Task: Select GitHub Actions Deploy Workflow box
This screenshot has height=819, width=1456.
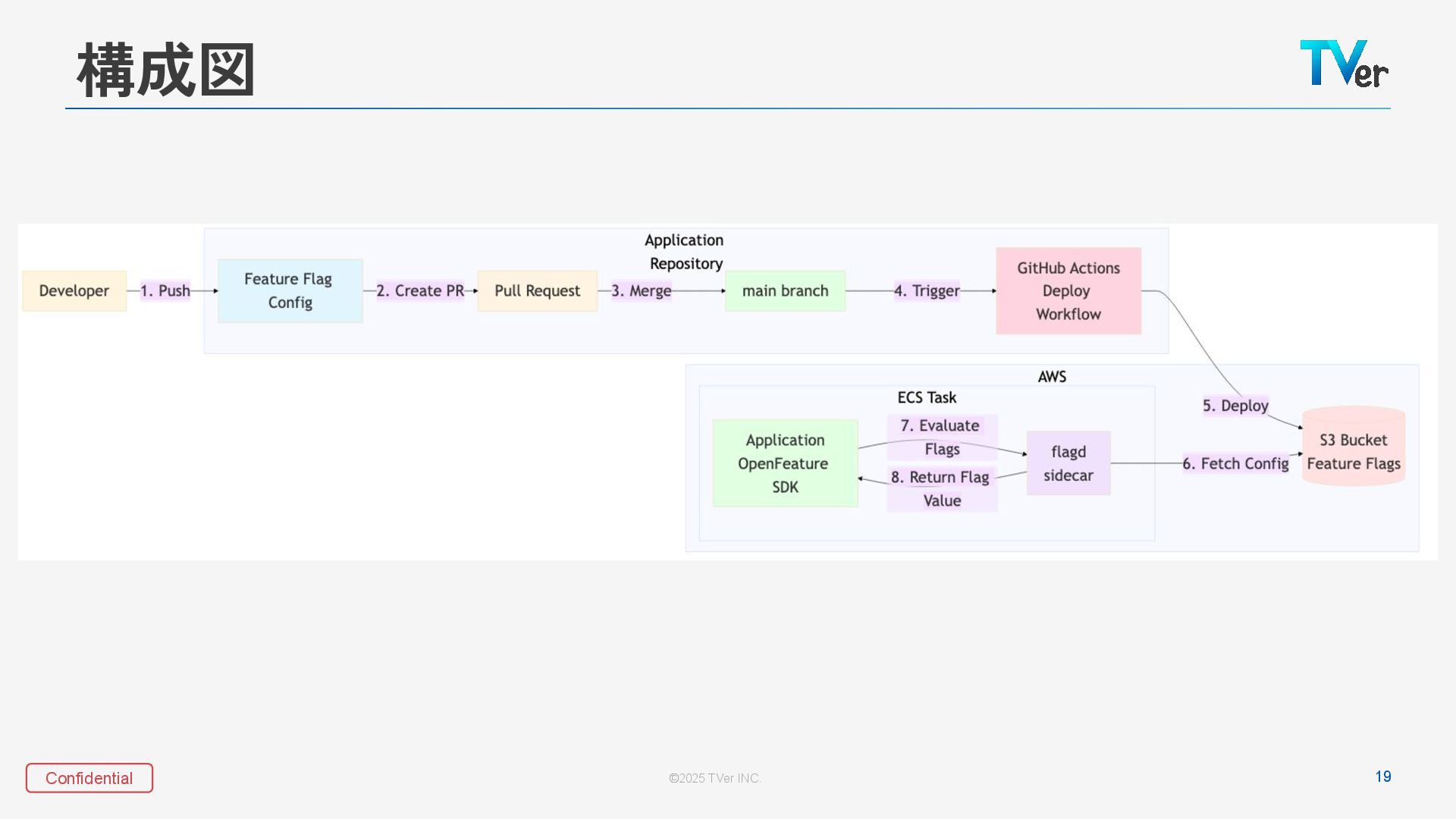Action: pyautogui.click(x=1068, y=291)
